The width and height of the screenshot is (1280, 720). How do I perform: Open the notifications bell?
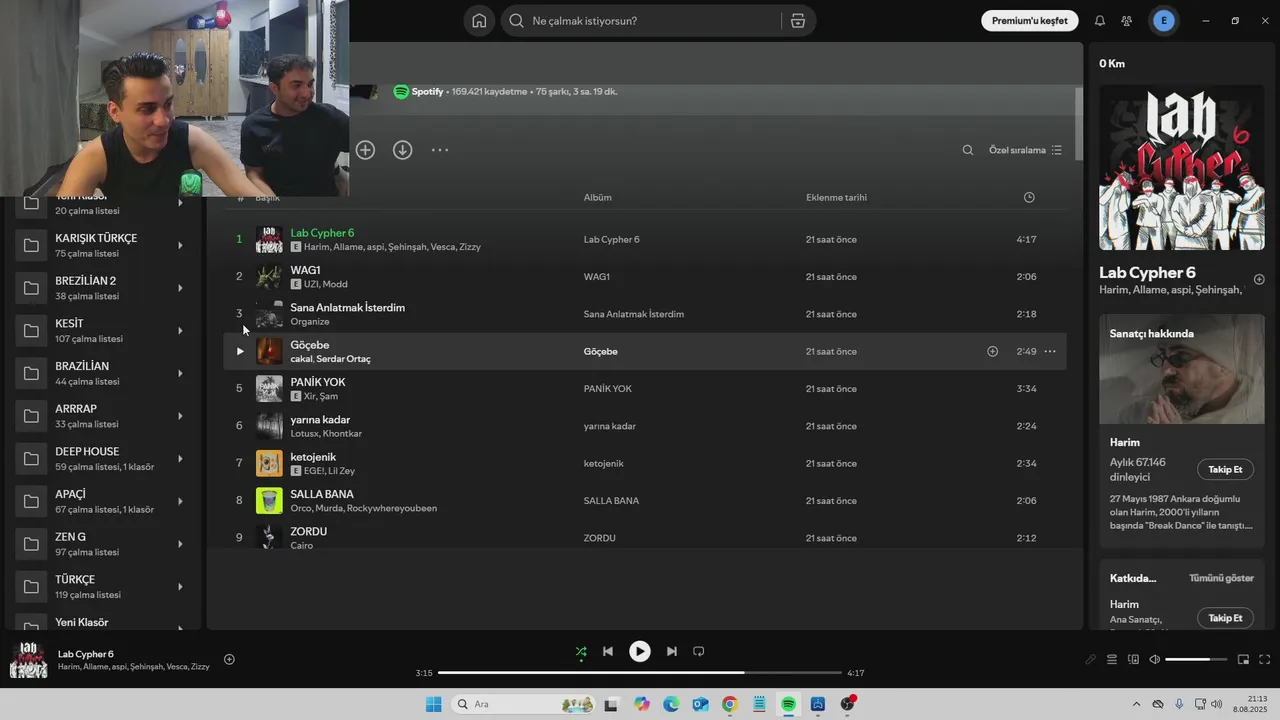(x=1100, y=21)
